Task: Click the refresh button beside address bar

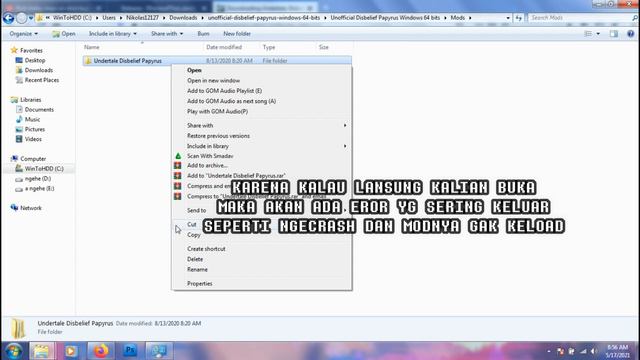Action: pyautogui.click(x=518, y=18)
